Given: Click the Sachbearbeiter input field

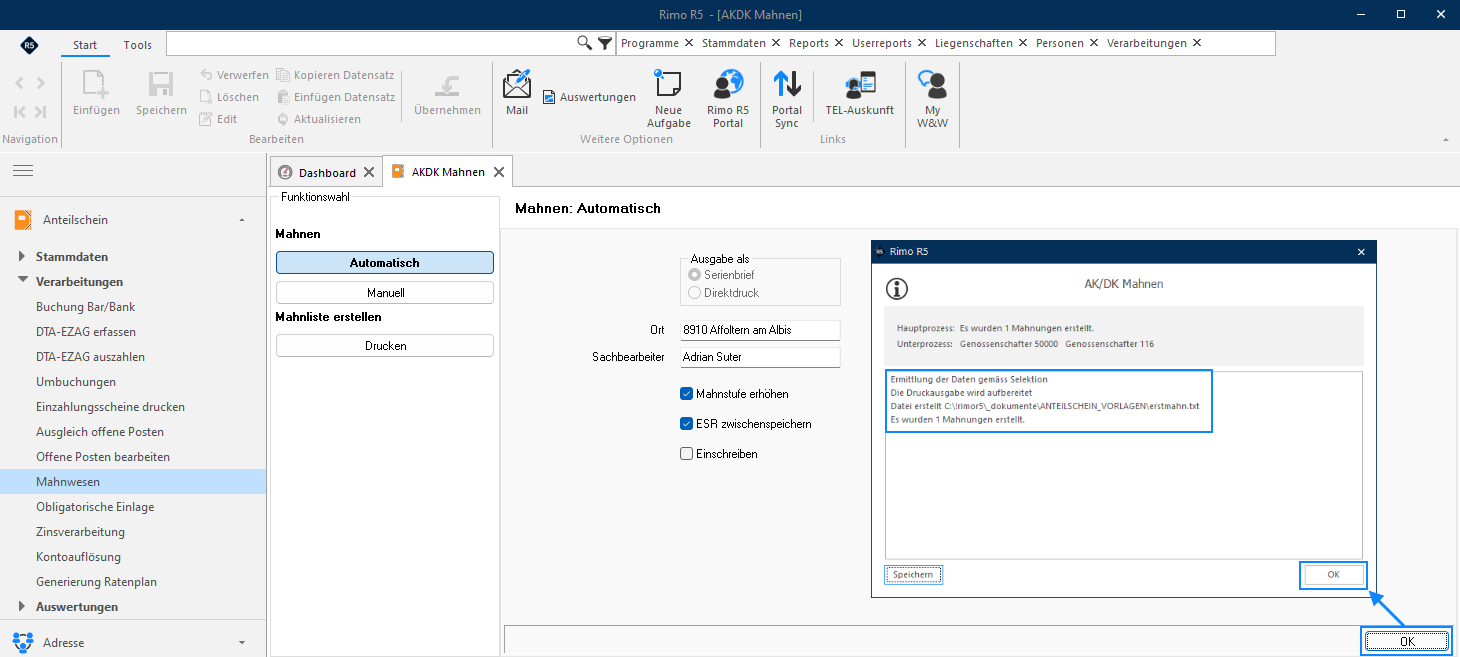Looking at the screenshot, I should [x=760, y=356].
